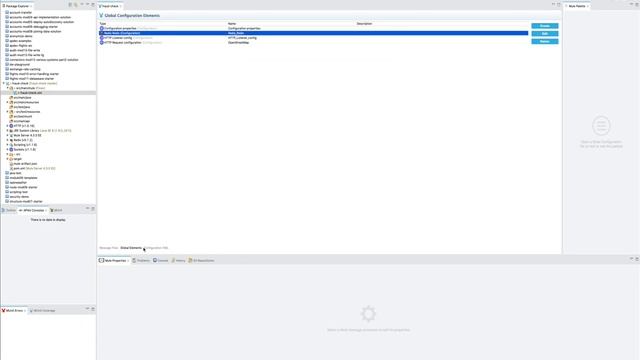Click the Create button
This screenshot has width=640, height=360.
tap(545, 26)
